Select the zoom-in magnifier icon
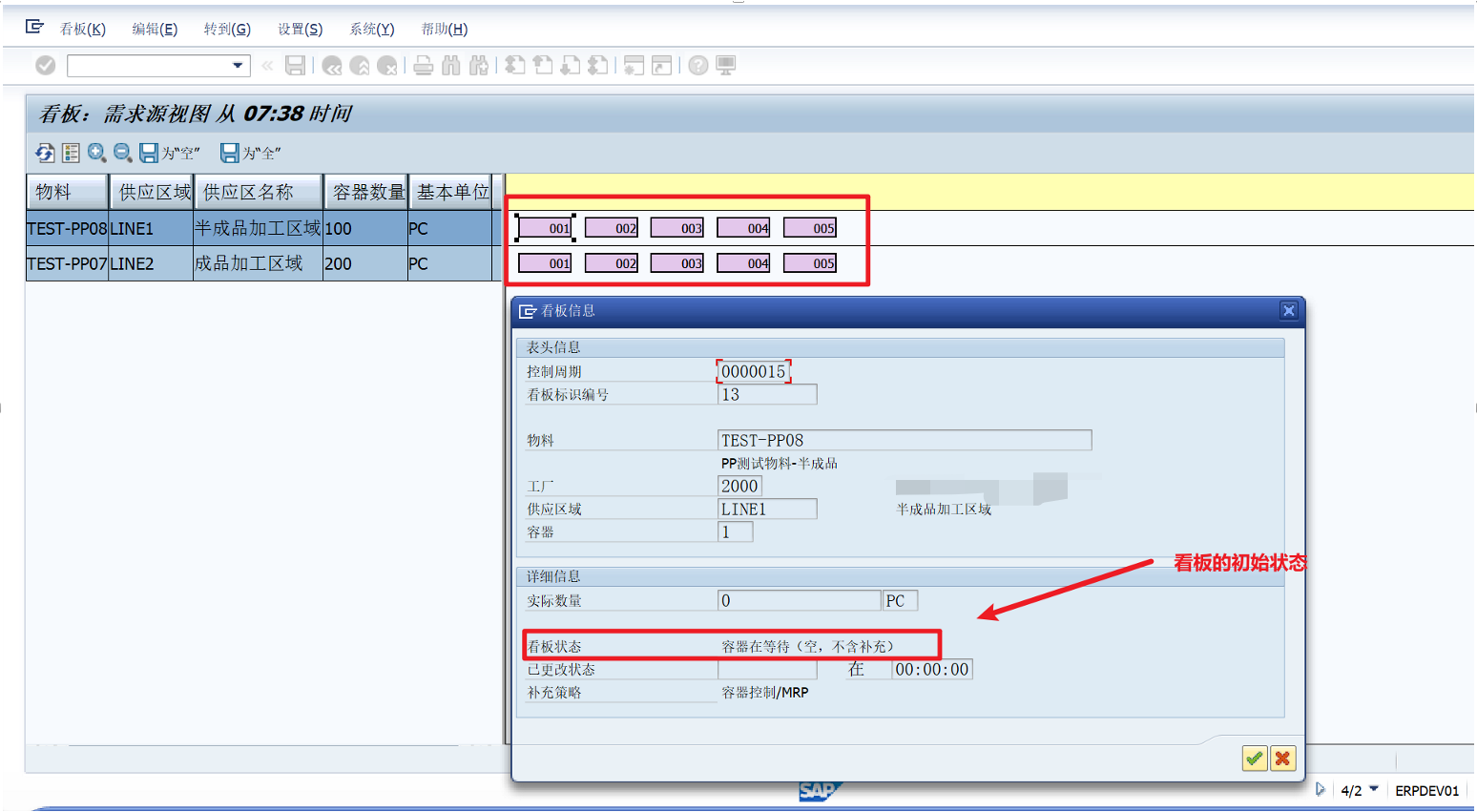Screen dimensions: 1477x812 click(94, 153)
